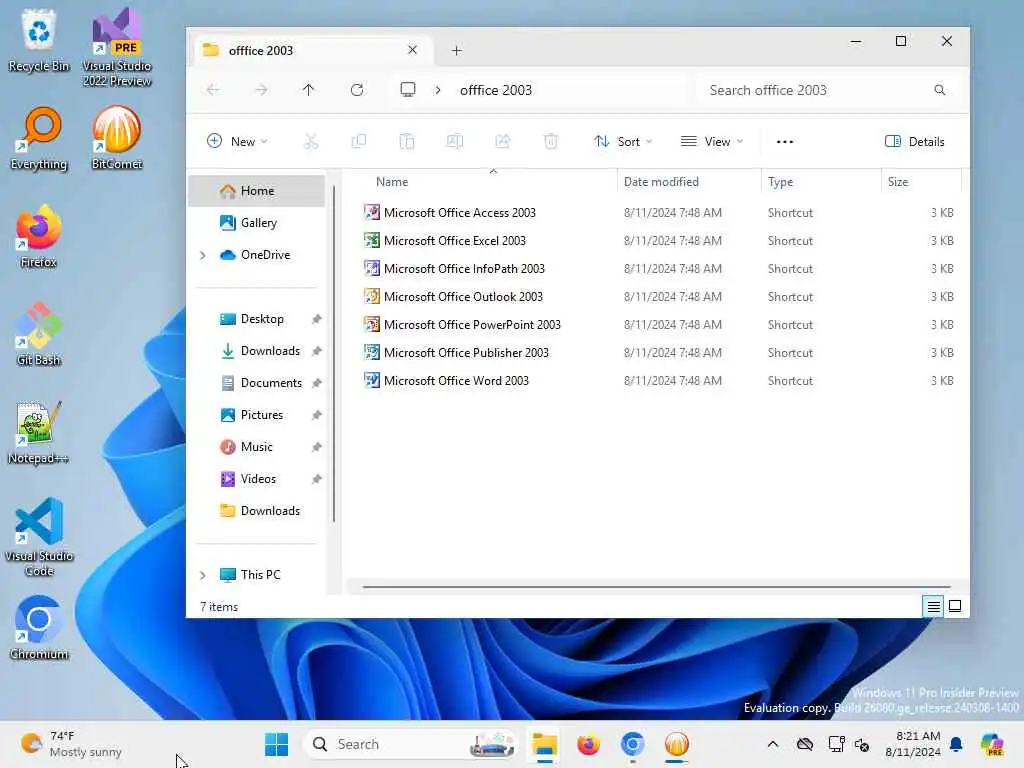
Task: Click the breadcrumb chevron before offfice 2003
Action: (x=438, y=90)
